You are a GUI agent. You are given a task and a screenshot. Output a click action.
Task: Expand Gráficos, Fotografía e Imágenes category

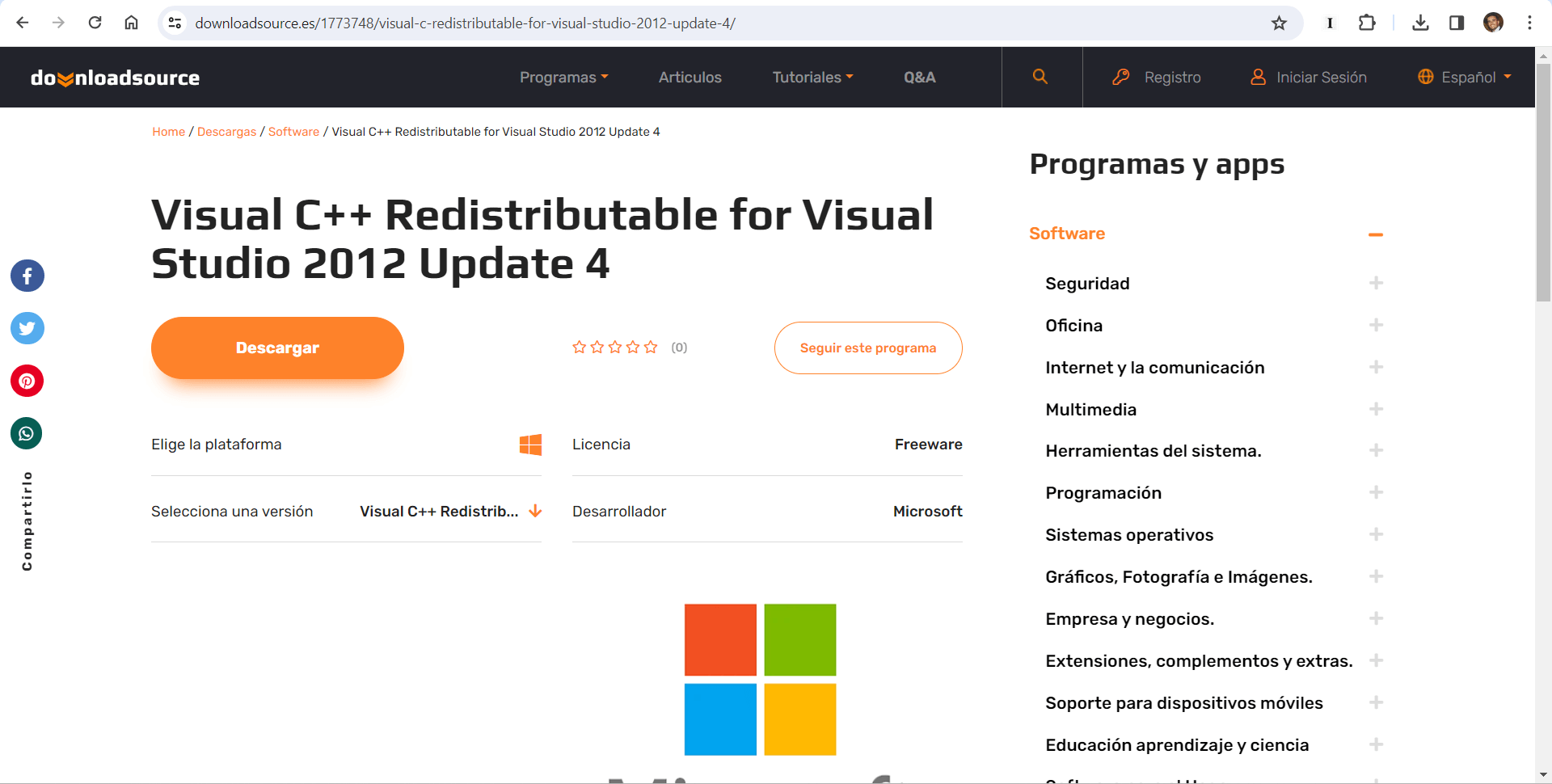point(1376,576)
